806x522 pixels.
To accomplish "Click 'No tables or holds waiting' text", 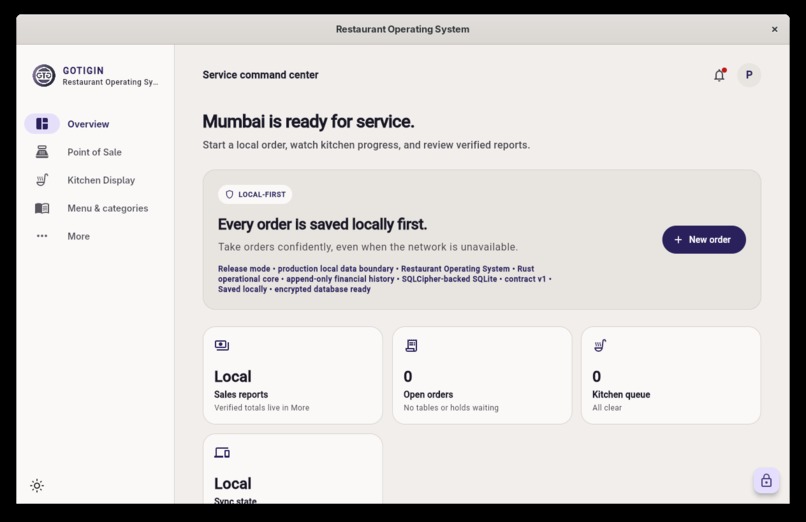I will tap(451, 407).
